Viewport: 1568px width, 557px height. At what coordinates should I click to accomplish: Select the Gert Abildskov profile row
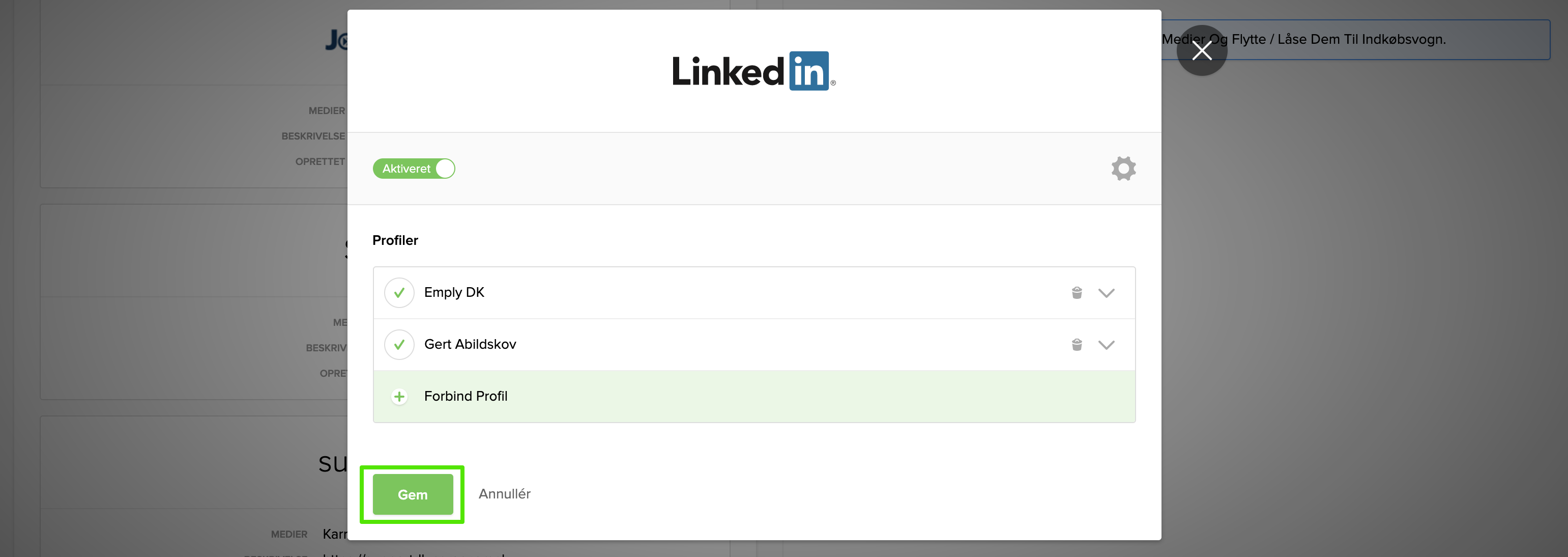pyautogui.click(x=670, y=344)
